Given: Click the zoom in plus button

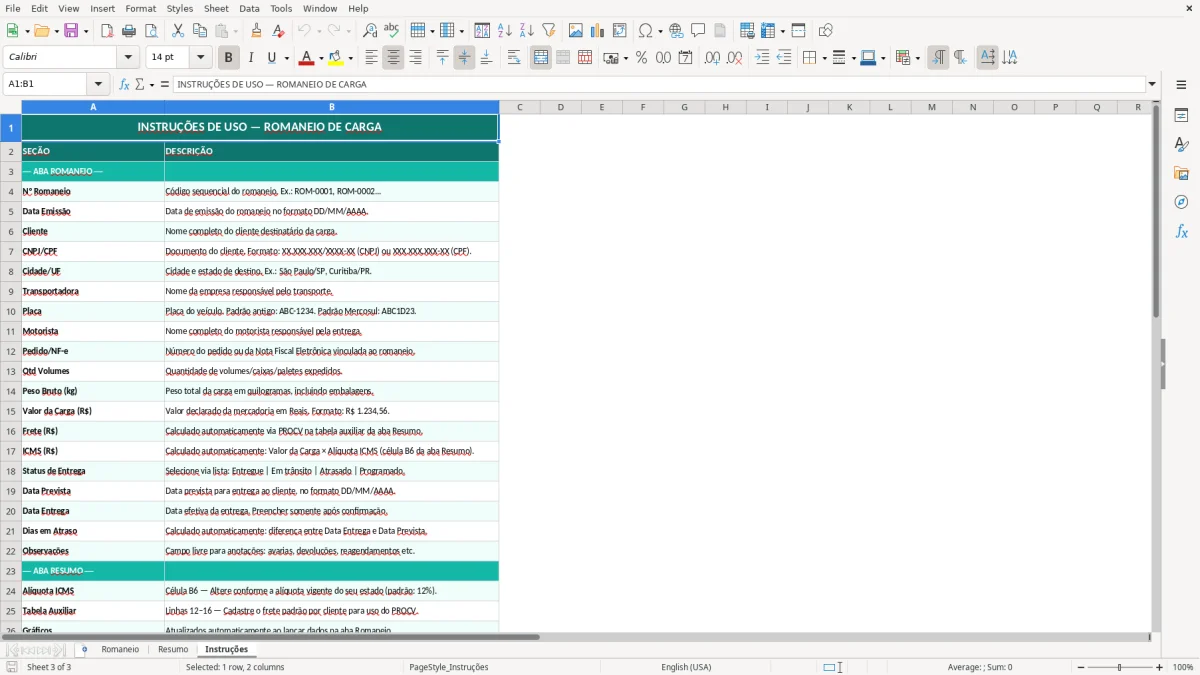Looking at the screenshot, I should coord(1160,667).
